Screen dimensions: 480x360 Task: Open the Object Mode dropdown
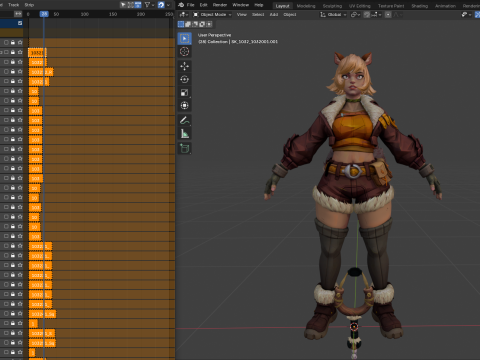click(x=212, y=15)
